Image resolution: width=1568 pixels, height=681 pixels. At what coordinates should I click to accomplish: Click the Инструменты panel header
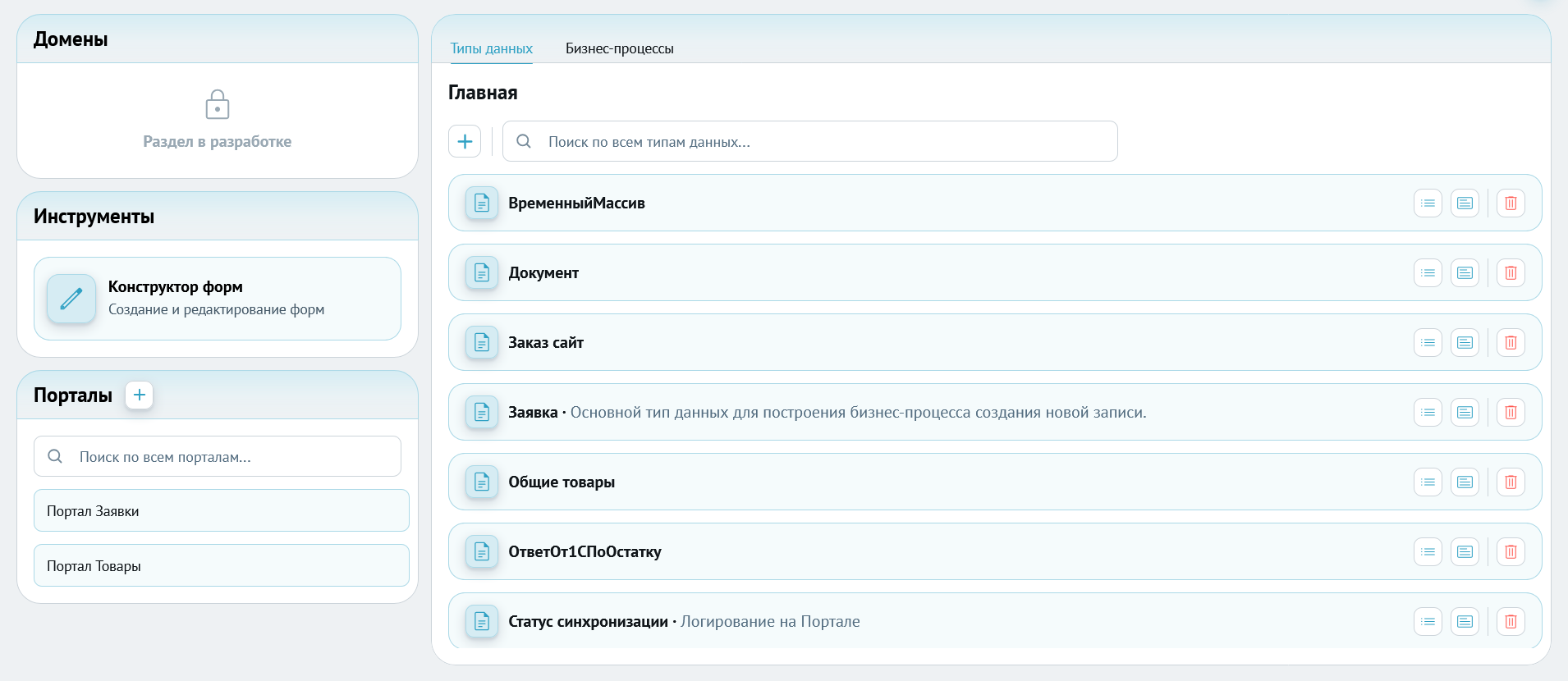tap(218, 216)
